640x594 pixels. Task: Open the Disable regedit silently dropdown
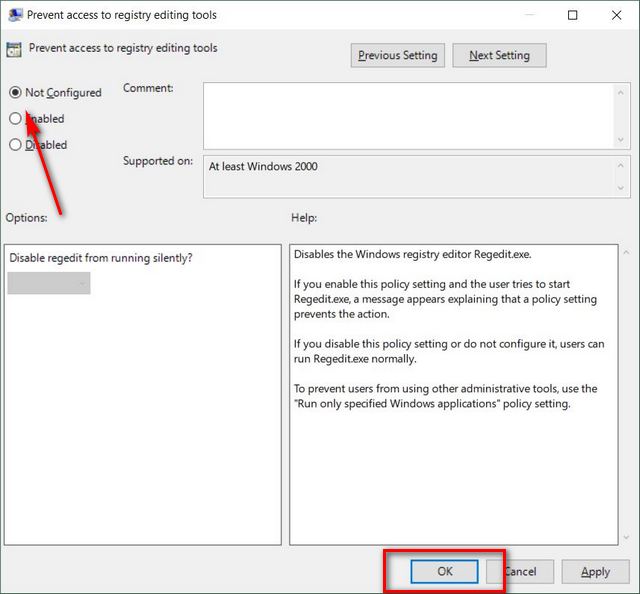[x=49, y=283]
